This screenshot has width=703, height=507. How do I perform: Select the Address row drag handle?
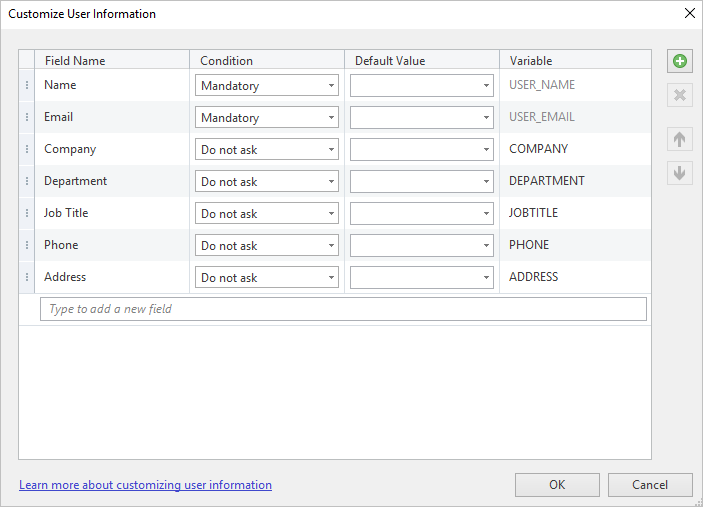[x=27, y=277]
